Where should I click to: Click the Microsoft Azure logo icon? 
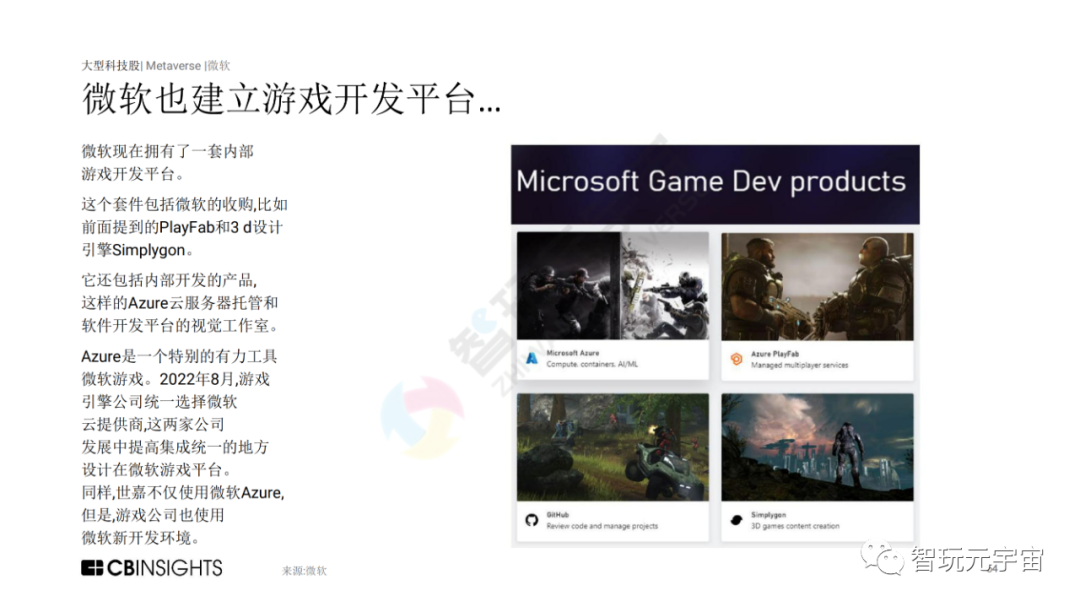point(532,358)
